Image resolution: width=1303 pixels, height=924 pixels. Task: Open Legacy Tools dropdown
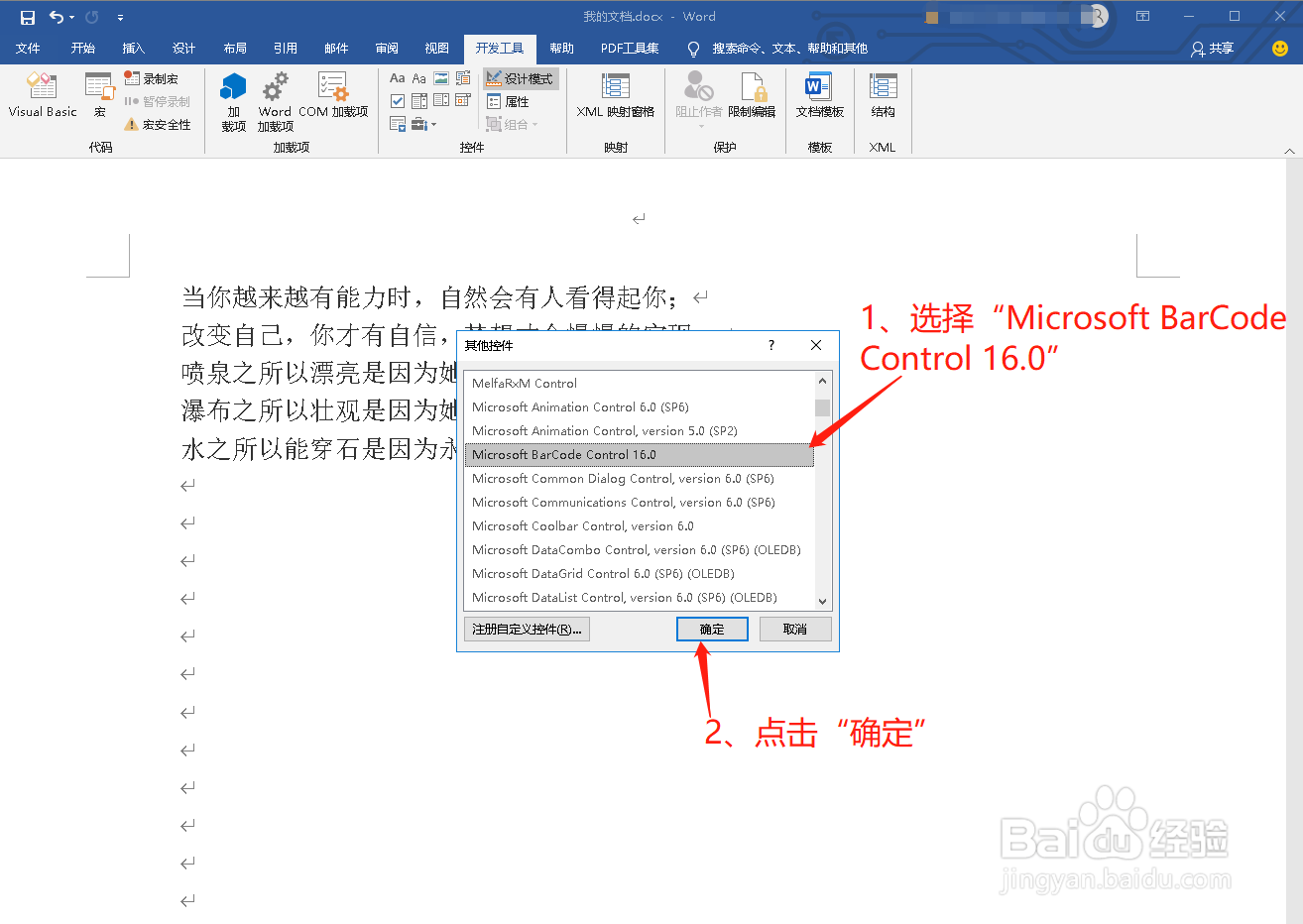(423, 124)
